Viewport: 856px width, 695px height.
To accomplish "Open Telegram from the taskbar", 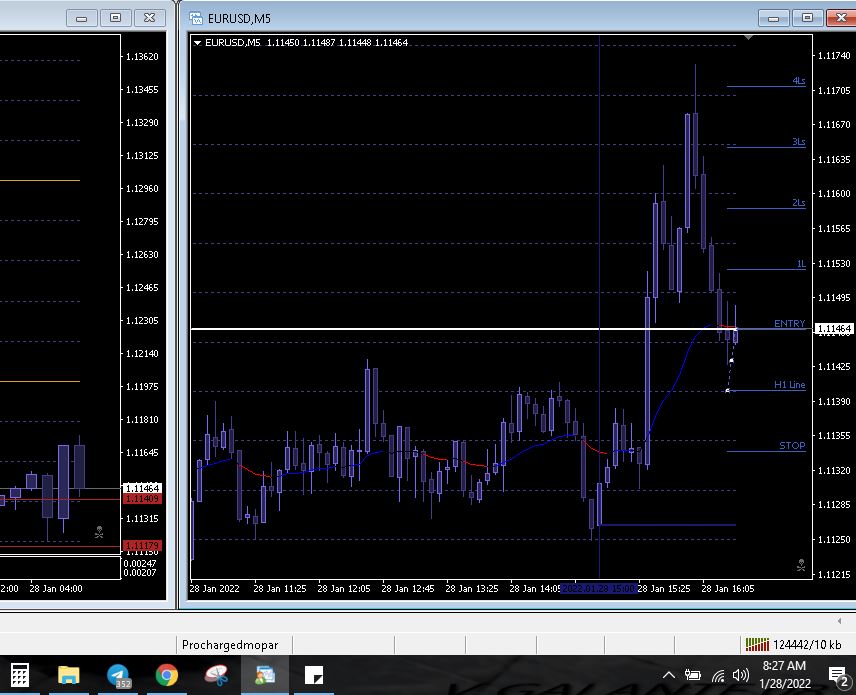I will click(x=118, y=675).
